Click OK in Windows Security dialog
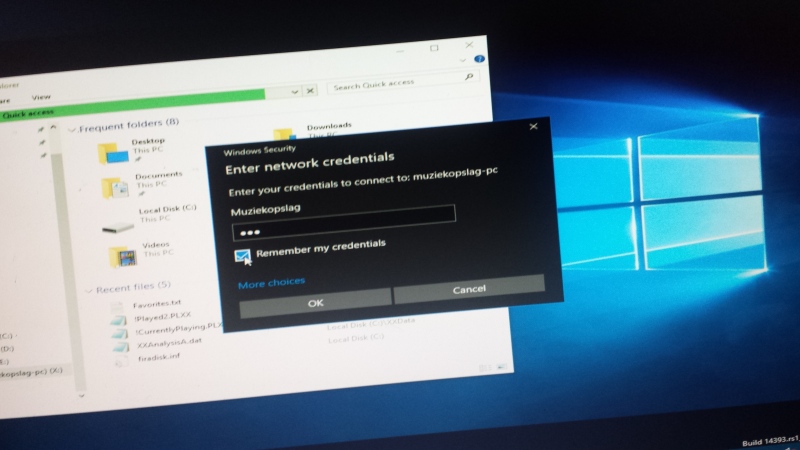This screenshot has width=800, height=450. point(315,303)
